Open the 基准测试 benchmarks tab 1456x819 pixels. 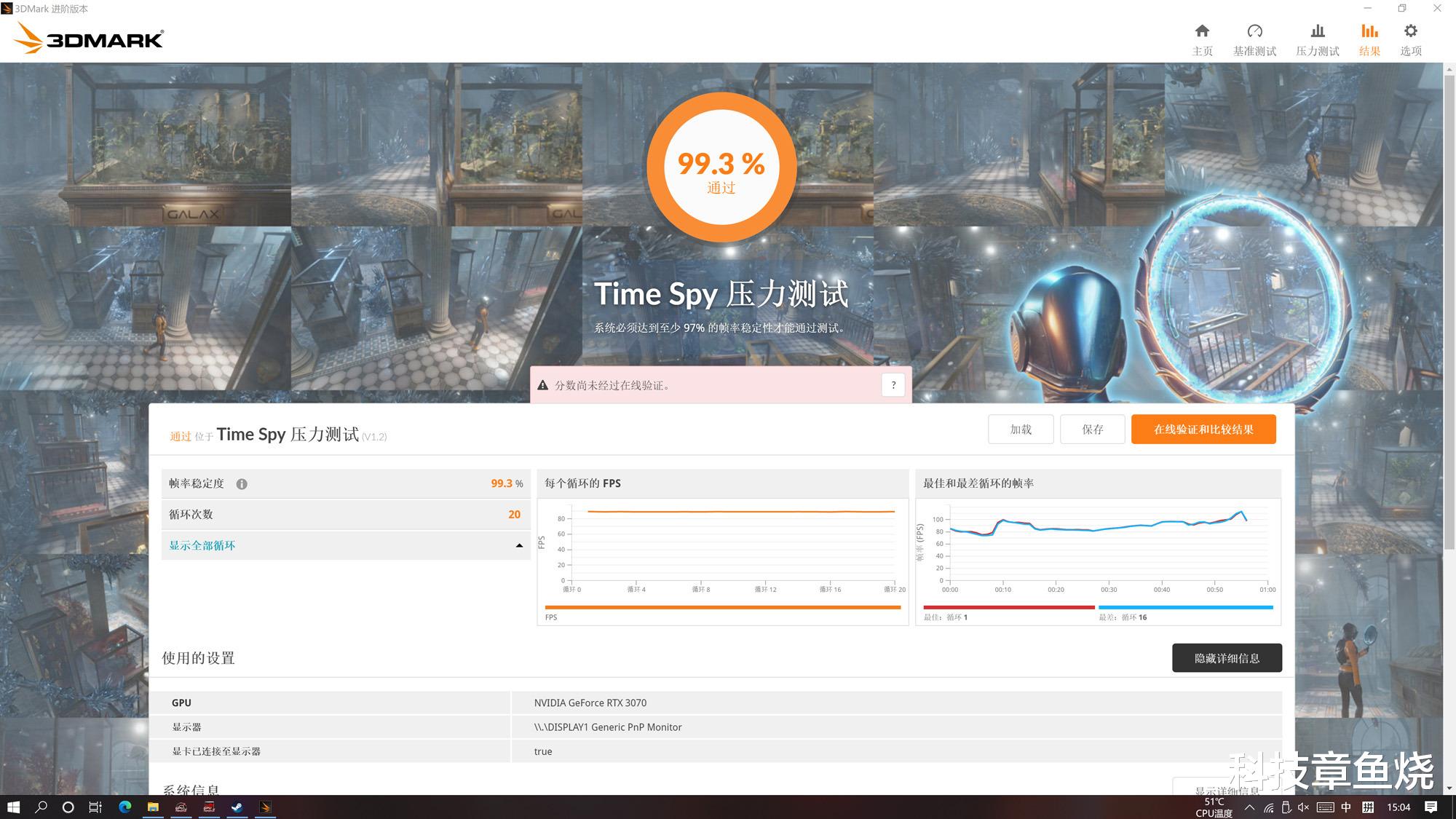click(1254, 40)
